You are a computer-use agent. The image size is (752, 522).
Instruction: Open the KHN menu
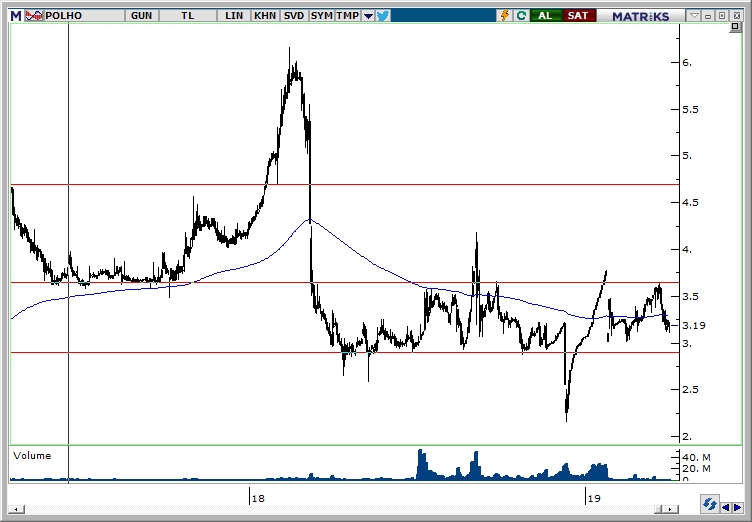pos(265,16)
